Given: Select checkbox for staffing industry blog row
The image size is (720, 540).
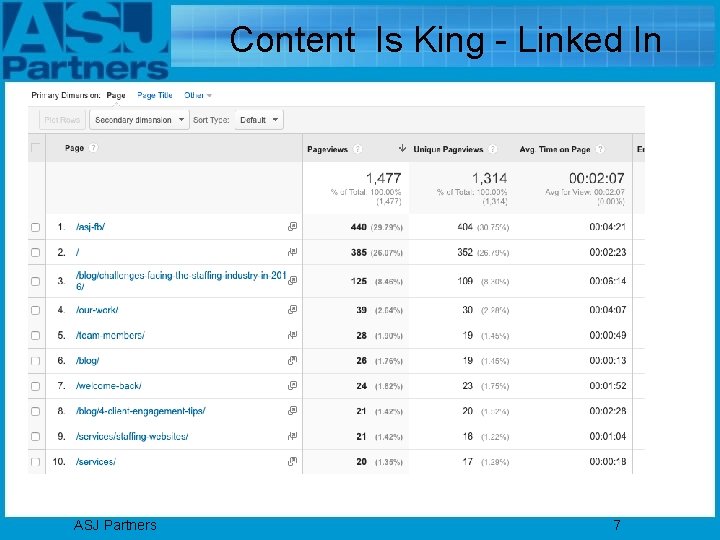Looking at the screenshot, I should point(35,281).
